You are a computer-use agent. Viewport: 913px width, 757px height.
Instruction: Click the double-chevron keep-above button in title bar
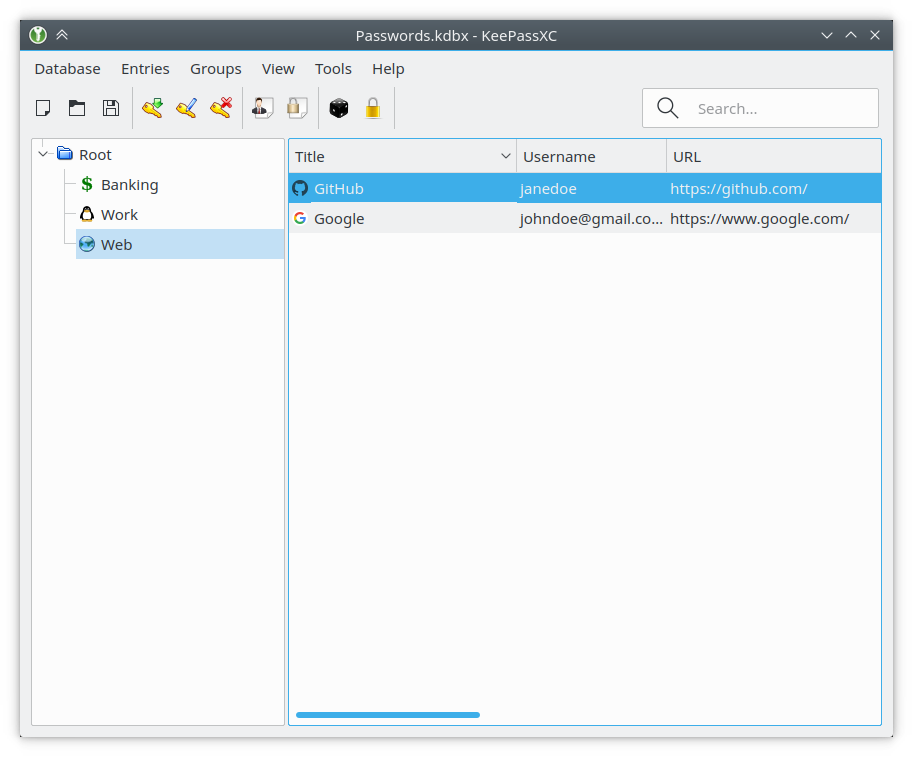click(62, 35)
